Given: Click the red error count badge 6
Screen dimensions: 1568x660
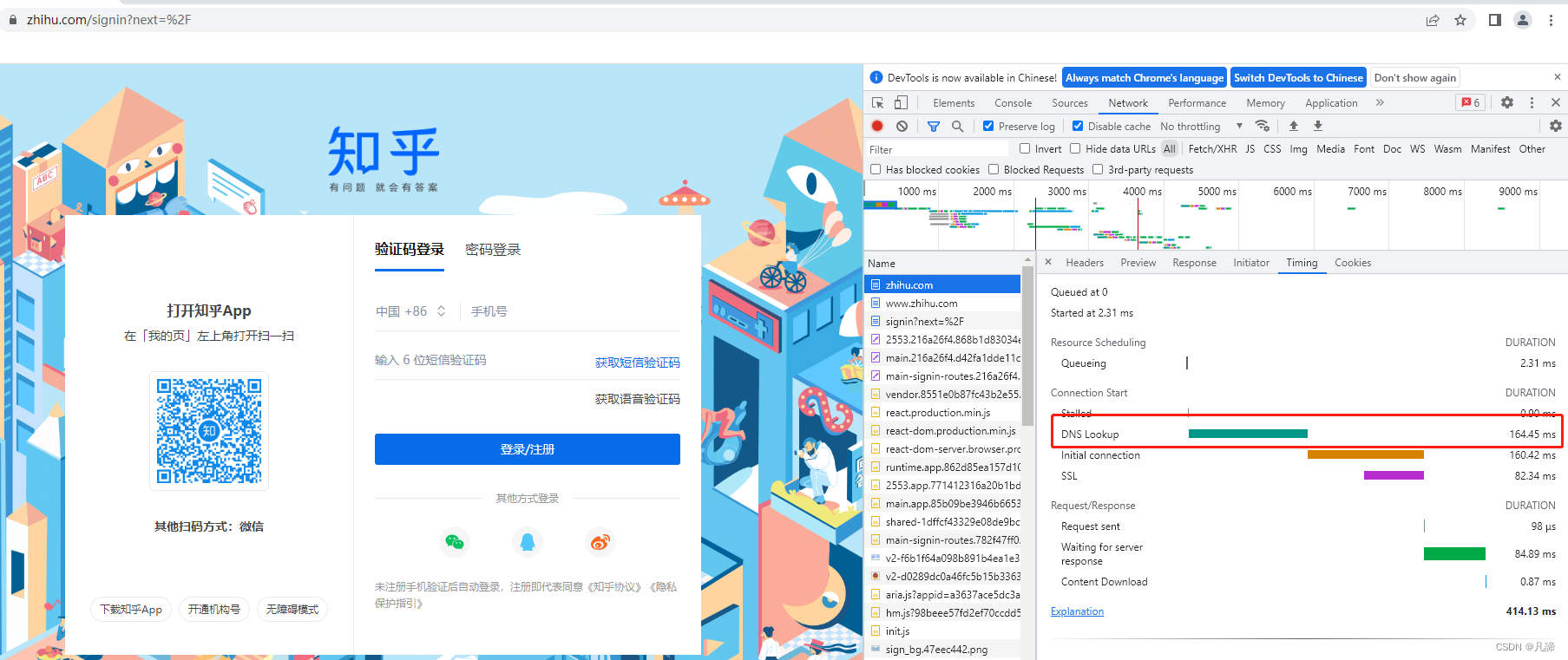Looking at the screenshot, I should tap(1470, 102).
